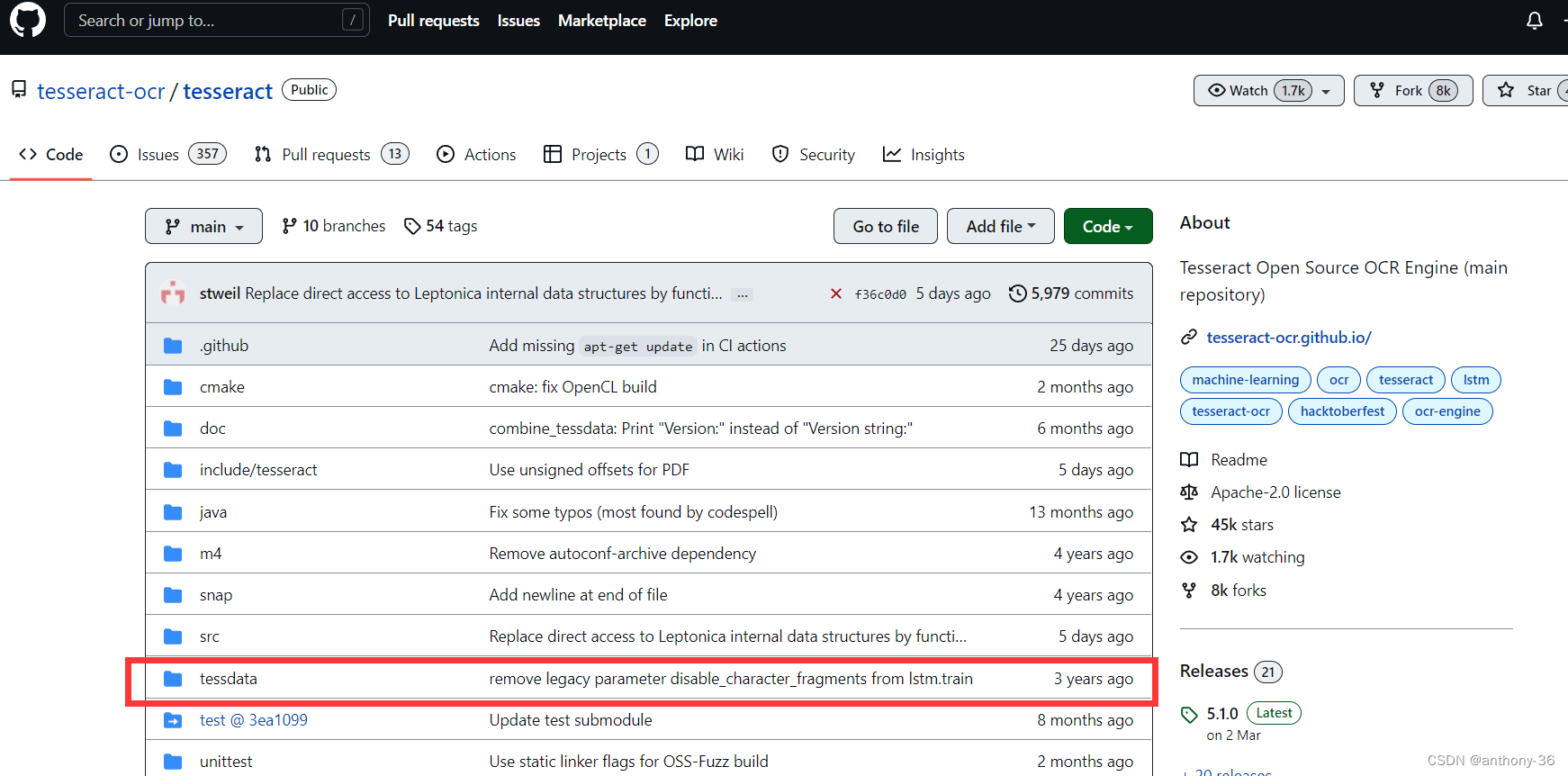Click the hacktoberfest topic tag
The width and height of the screenshot is (1568, 776).
click(x=1343, y=411)
